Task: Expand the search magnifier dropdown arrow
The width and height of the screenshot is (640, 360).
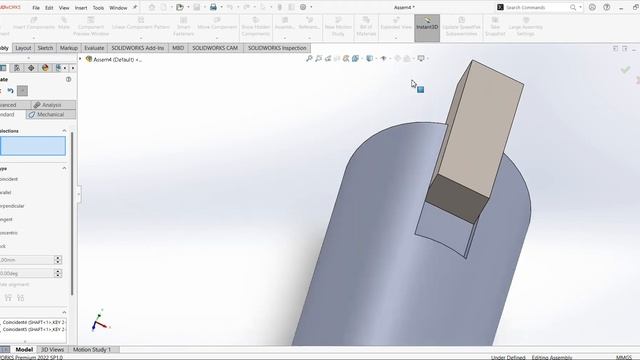Action: [x=580, y=7]
